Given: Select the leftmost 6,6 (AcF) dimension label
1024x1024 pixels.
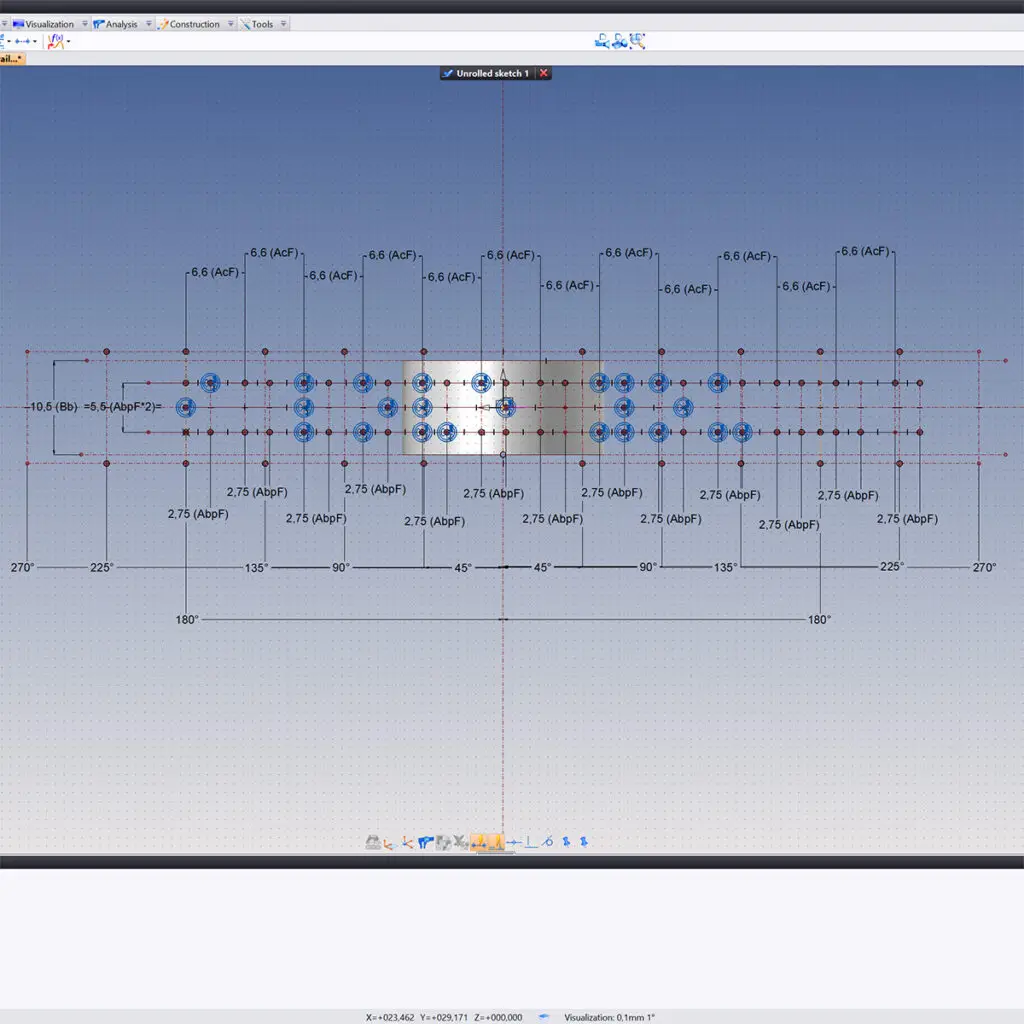Looking at the screenshot, I should click(215, 272).
